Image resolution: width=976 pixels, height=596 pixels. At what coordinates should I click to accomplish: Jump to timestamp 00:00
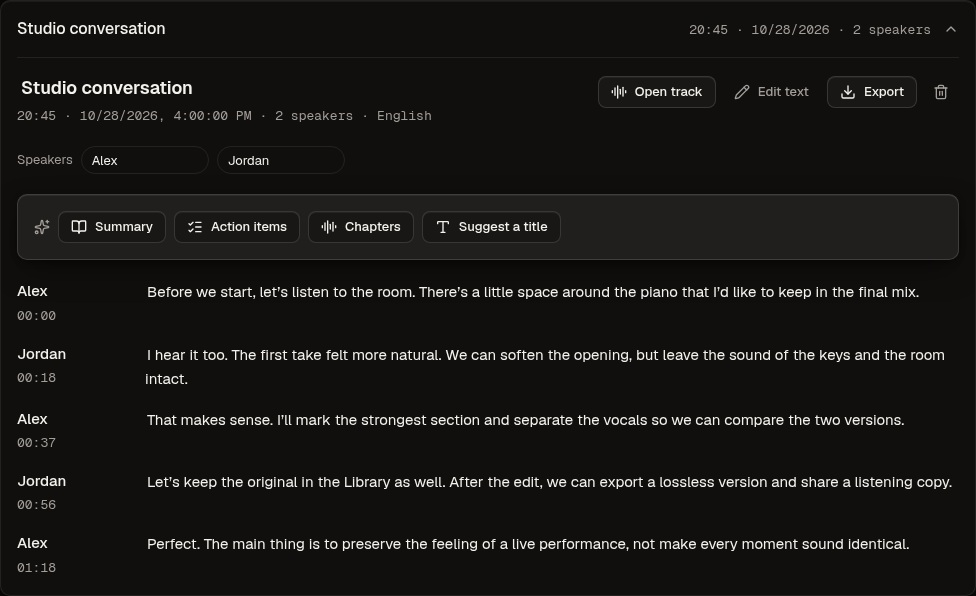[37, 316]
